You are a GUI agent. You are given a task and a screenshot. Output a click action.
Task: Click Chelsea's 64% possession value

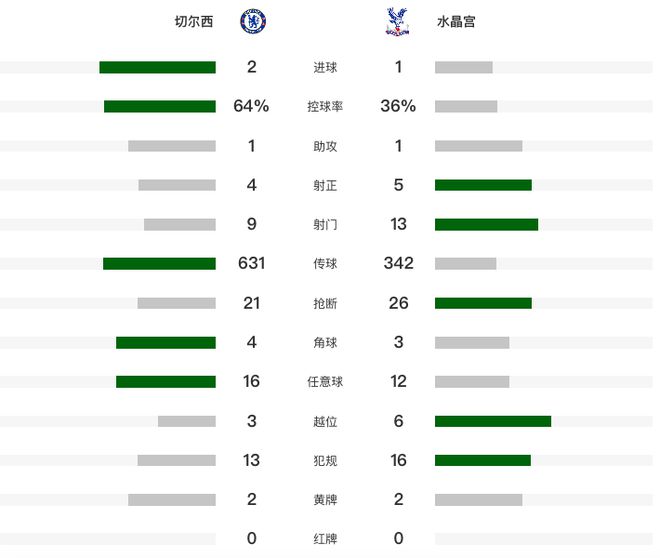point(251,106)
